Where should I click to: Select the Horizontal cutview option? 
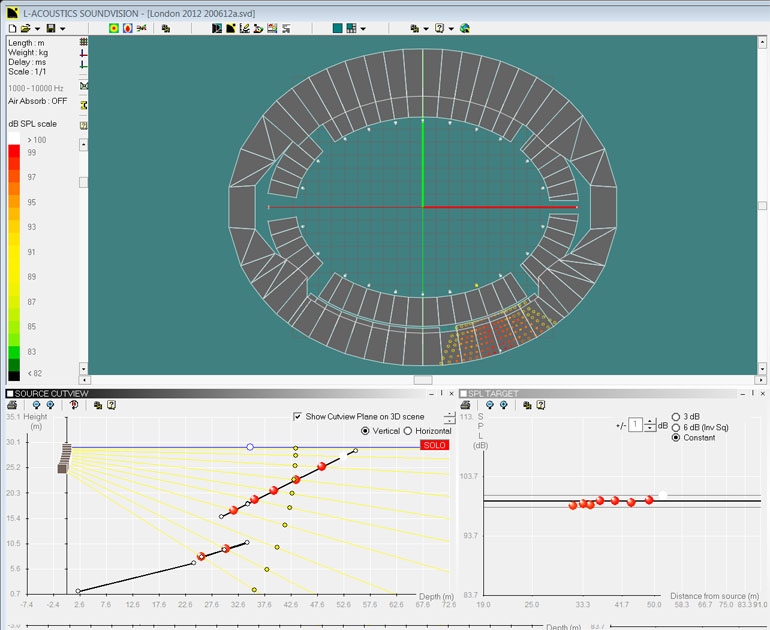[408, 431]
